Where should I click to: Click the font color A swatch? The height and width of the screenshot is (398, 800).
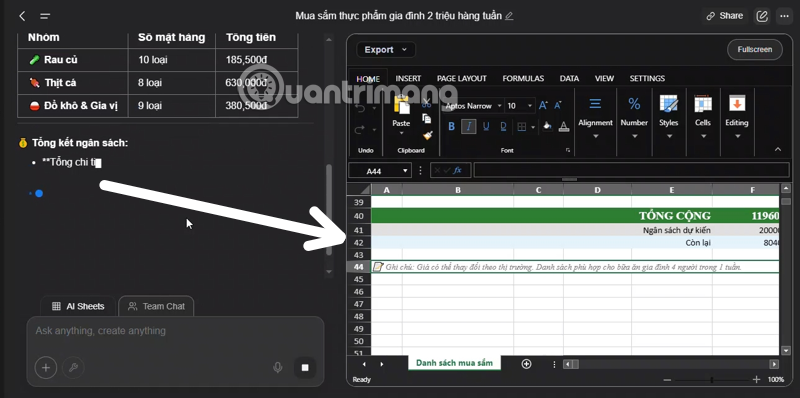coord(564,127)
